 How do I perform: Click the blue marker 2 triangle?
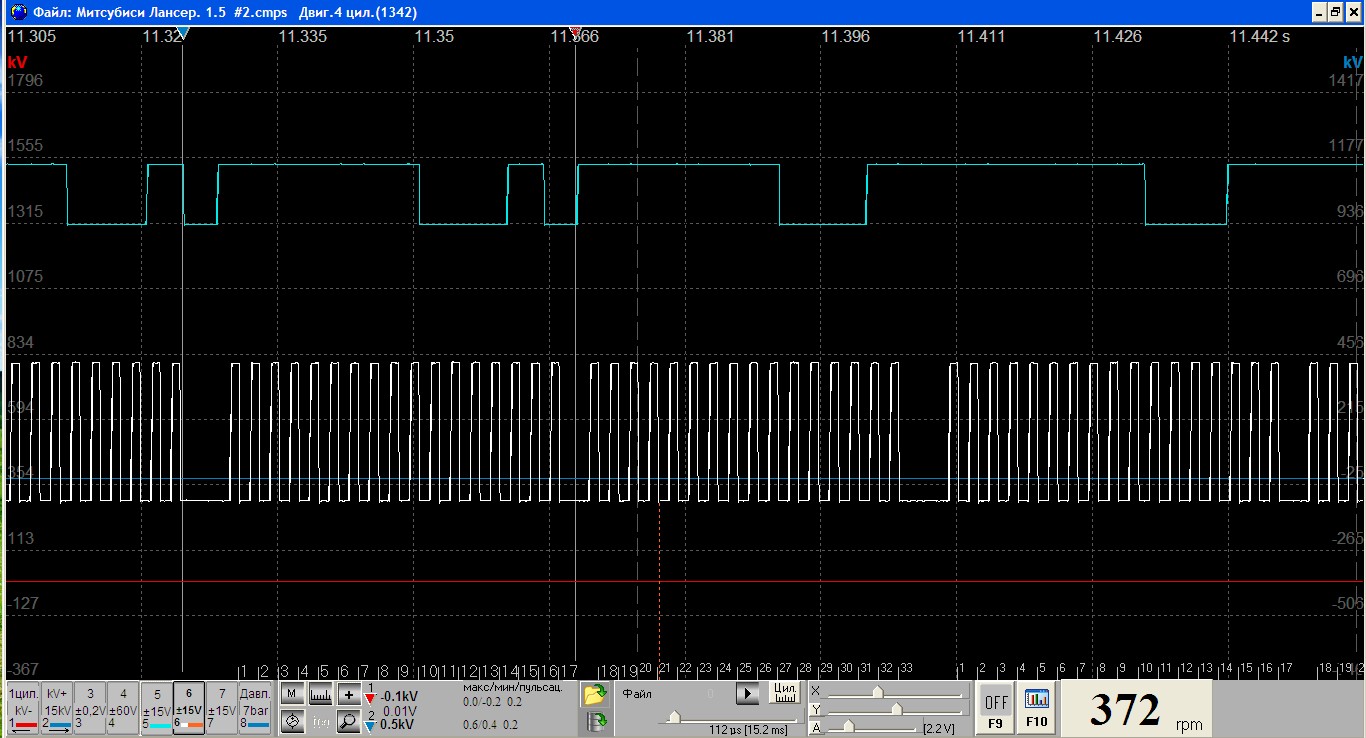(x=370, y=726)
